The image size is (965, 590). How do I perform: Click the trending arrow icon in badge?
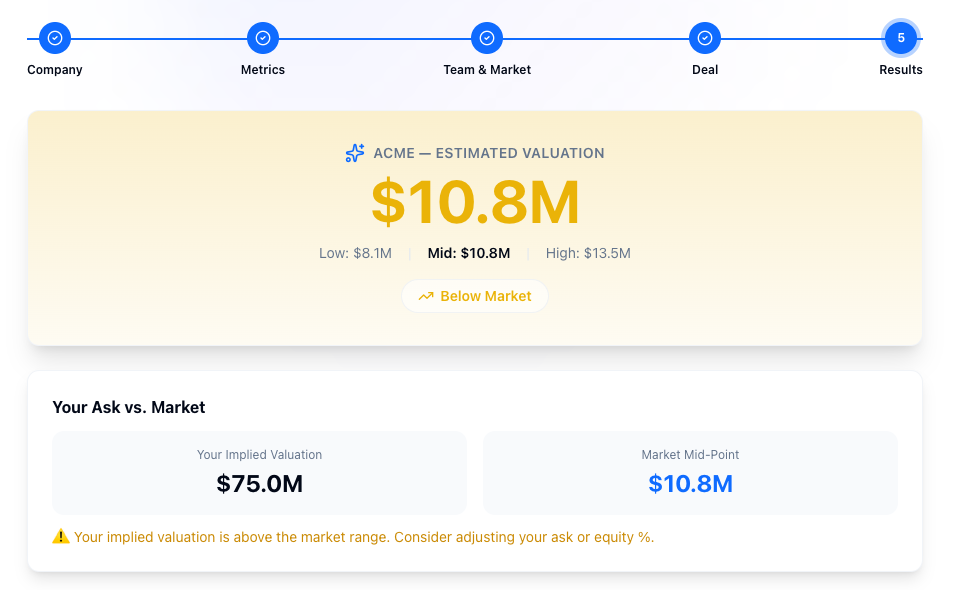click(x=426, y=297)
